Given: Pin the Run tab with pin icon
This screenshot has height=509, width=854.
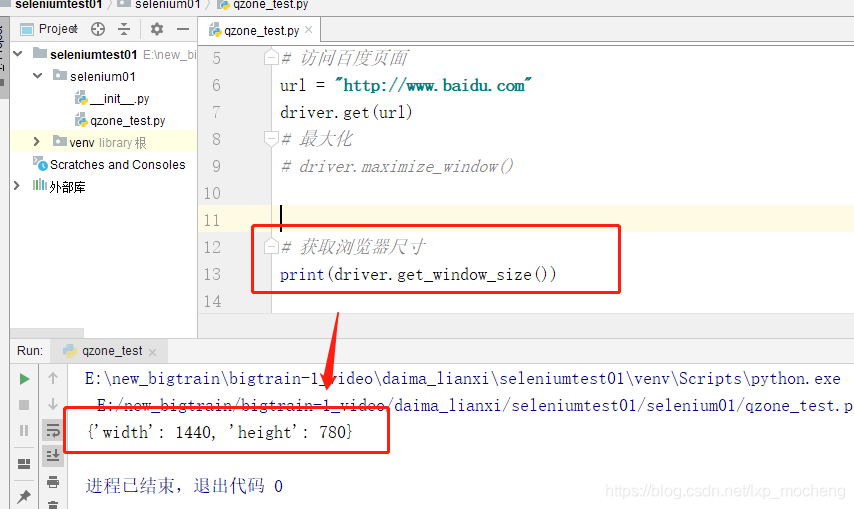Looking at the screenshot, I should pos(24,496).
